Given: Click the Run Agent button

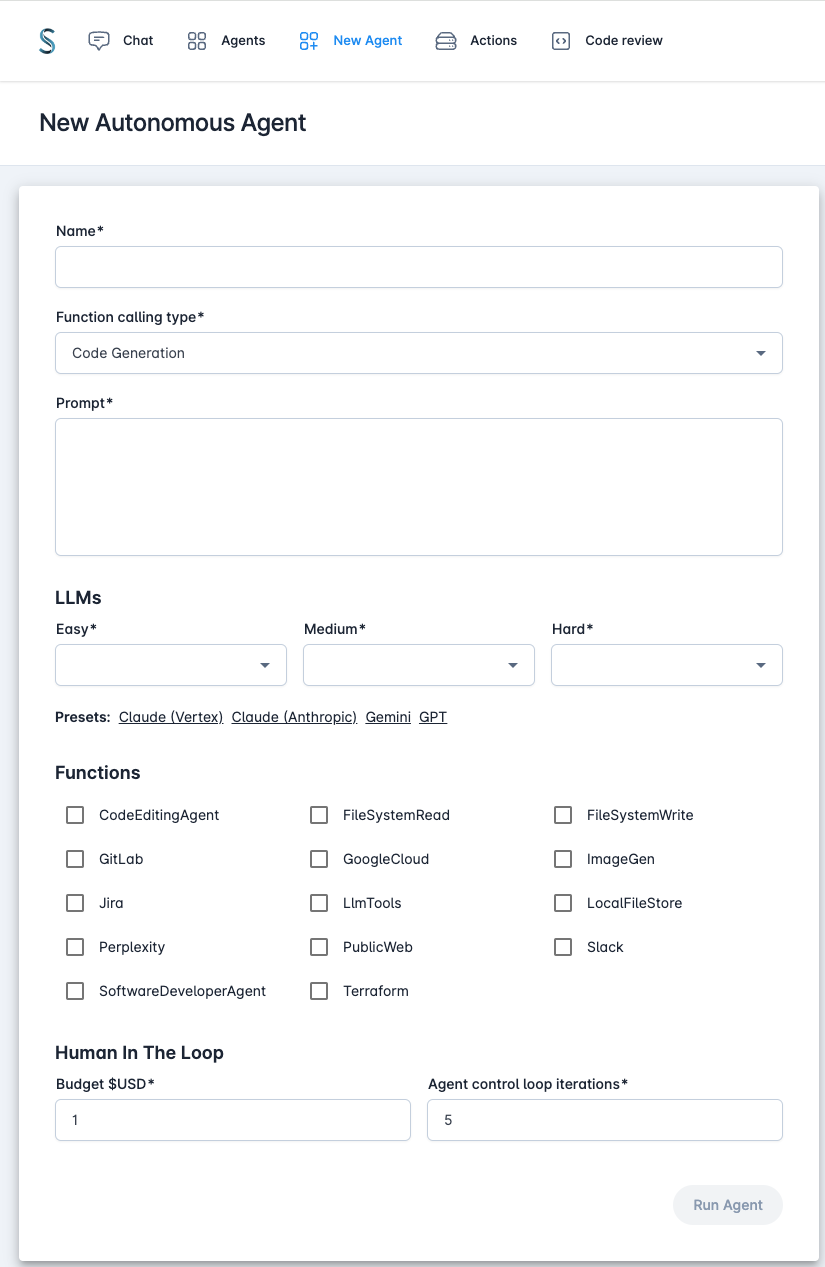Looking at the screenshot, I should click(x=728, y=1205).
